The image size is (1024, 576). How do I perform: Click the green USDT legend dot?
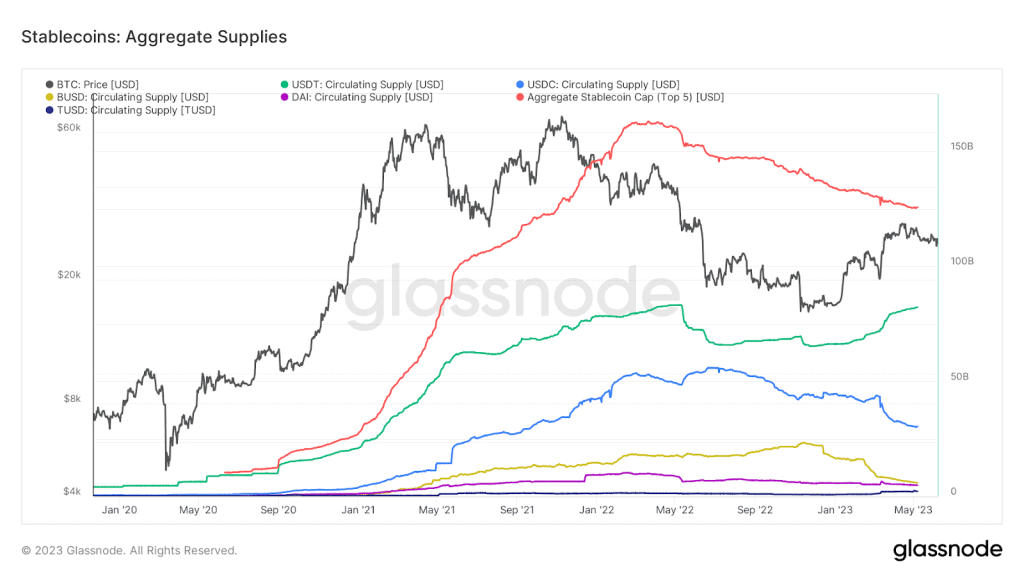285,84
